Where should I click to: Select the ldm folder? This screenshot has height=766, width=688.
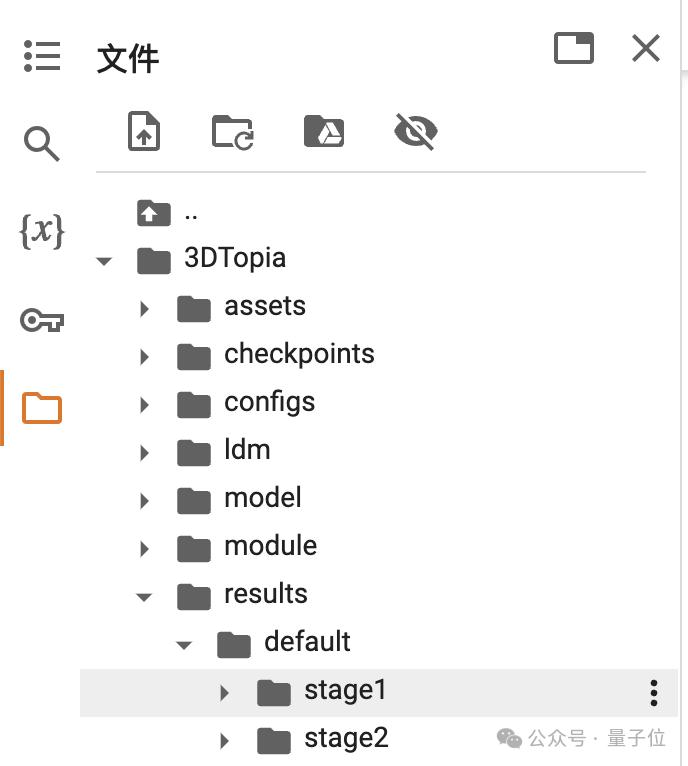click(x=247, y=450)
